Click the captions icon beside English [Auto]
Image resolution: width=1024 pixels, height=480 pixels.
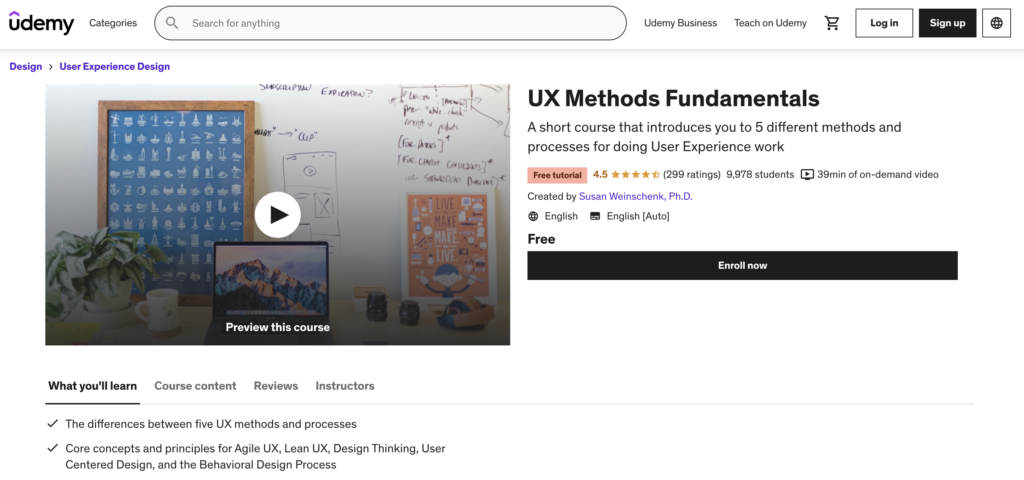595,216
